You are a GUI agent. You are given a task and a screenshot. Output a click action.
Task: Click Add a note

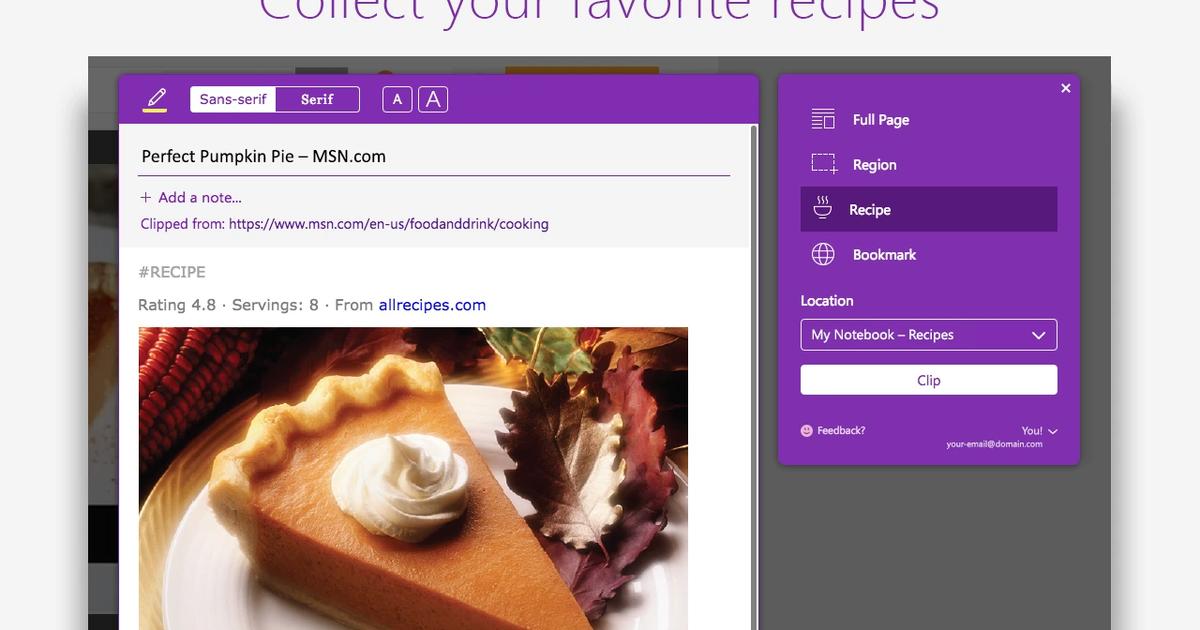191,197
